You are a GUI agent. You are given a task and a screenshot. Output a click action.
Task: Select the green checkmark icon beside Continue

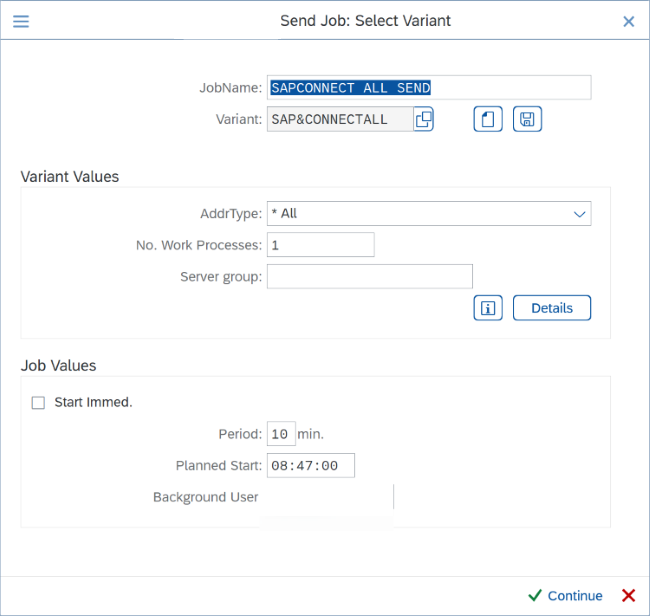[x=535, y=596]
